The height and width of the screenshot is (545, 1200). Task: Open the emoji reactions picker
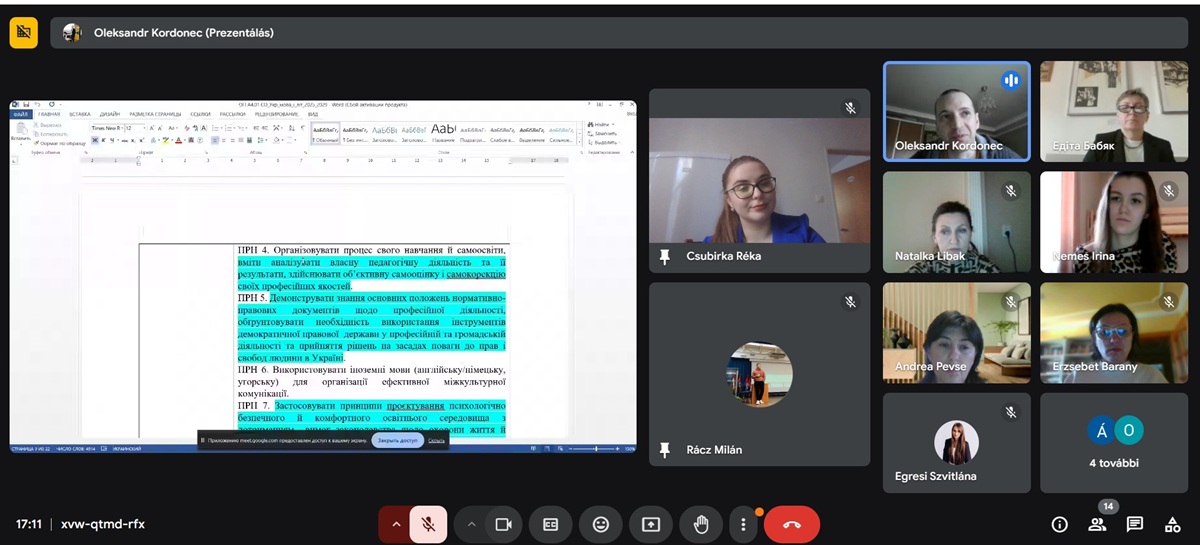click(x=600, y=524)
